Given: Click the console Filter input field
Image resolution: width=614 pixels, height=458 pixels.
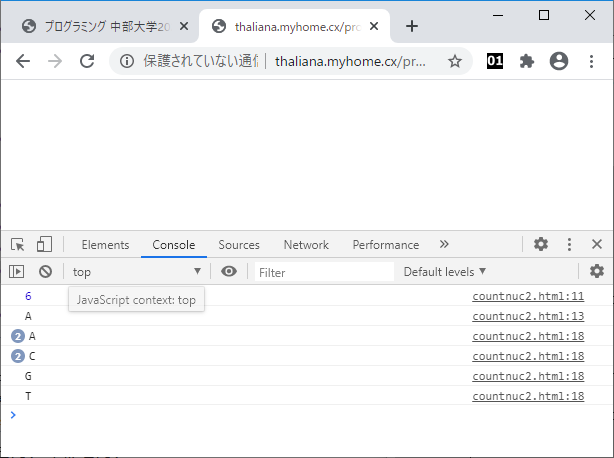Looking at the screenshot, I should click(x=323, y=272).
